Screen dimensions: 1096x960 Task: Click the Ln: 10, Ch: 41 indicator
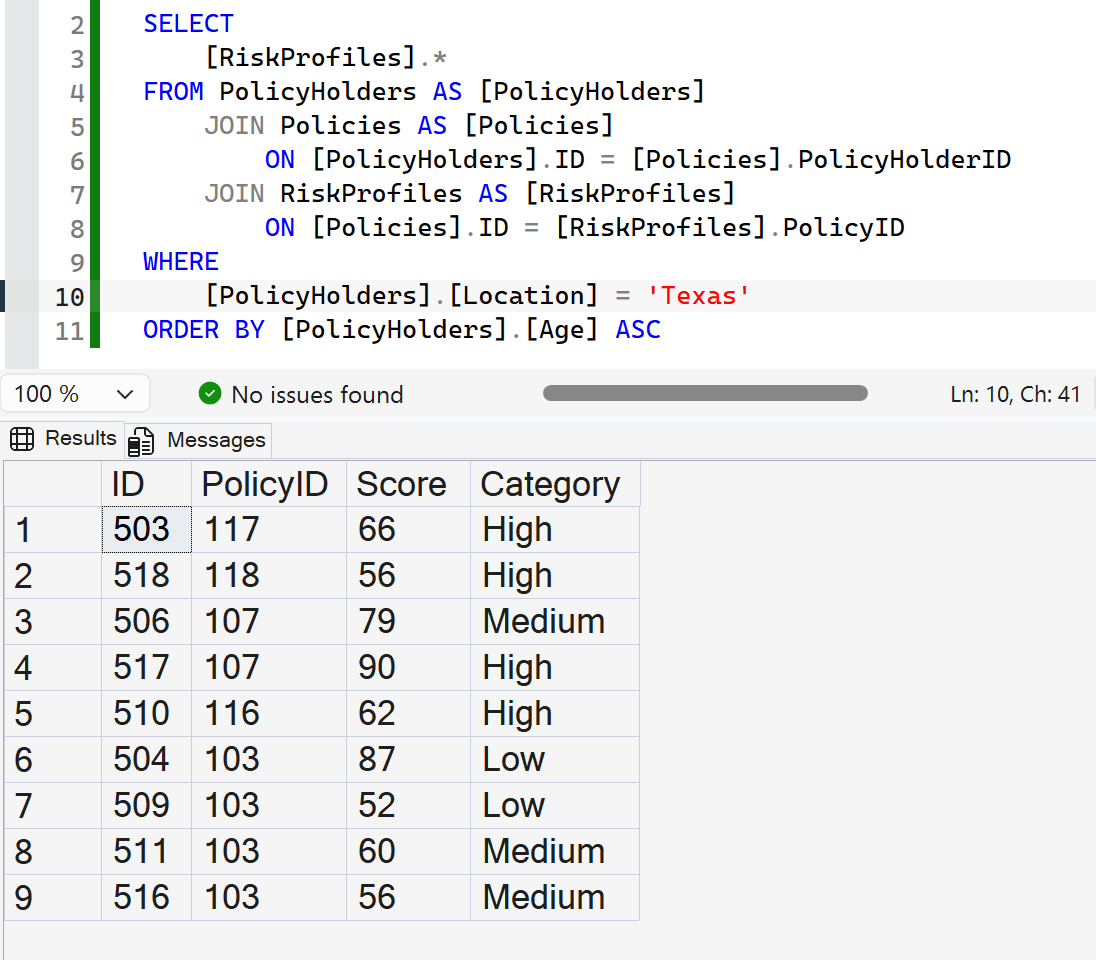[x=1015, y=394]
